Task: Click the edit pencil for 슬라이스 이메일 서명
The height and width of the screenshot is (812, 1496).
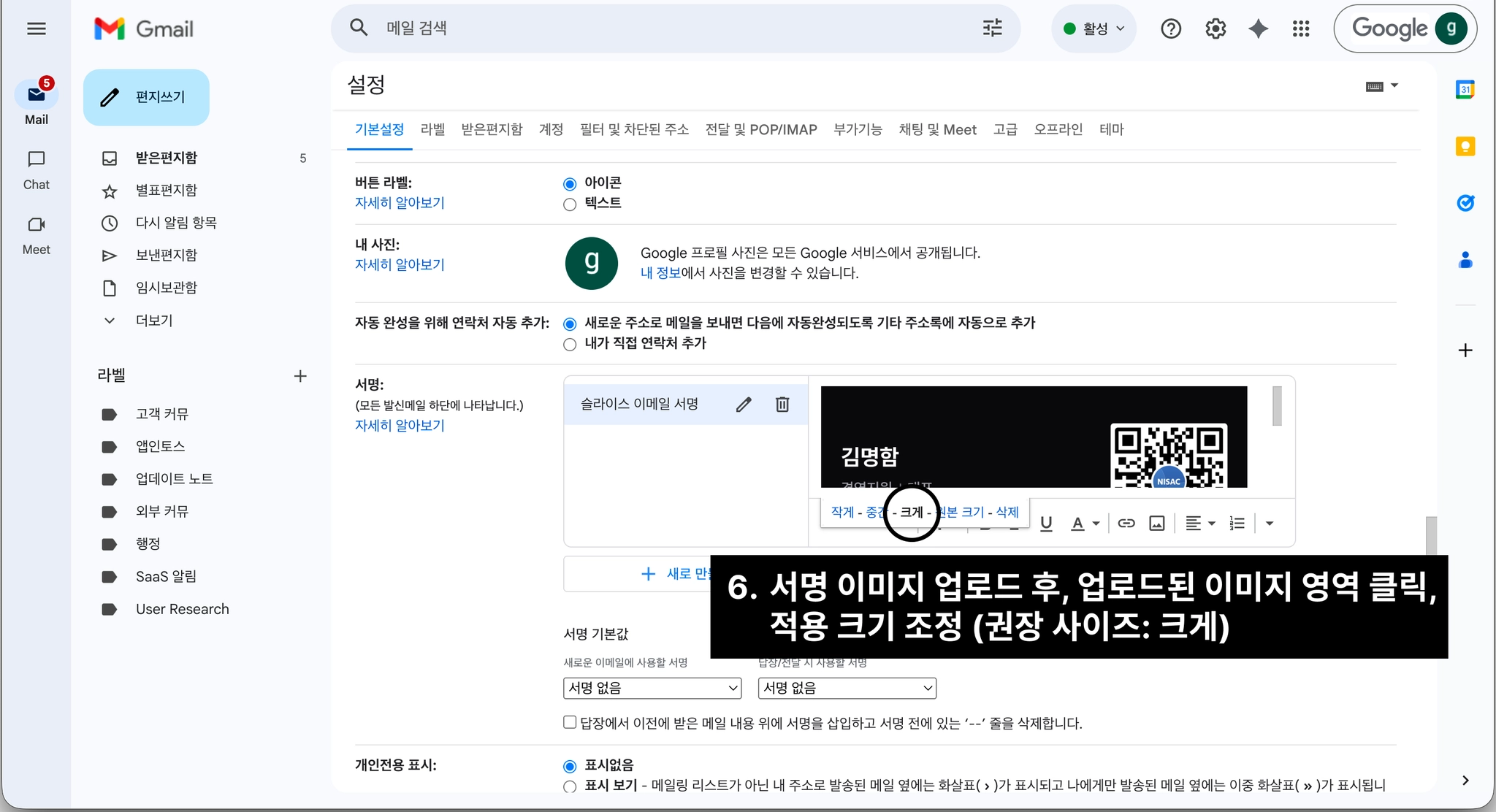Action: (x=744, y=405)
